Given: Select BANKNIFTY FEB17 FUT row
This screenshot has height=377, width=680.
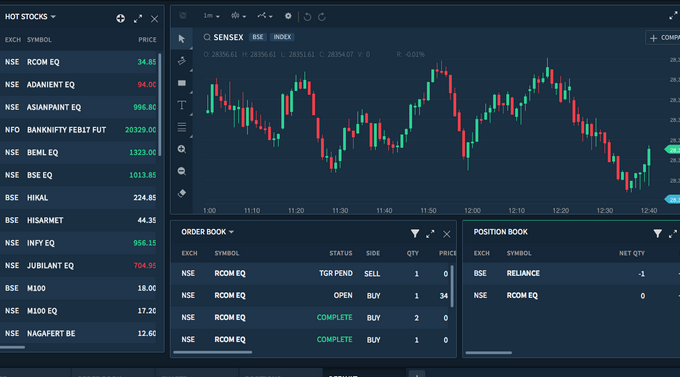Looking at the screenshot, I should tap(78, 130).
